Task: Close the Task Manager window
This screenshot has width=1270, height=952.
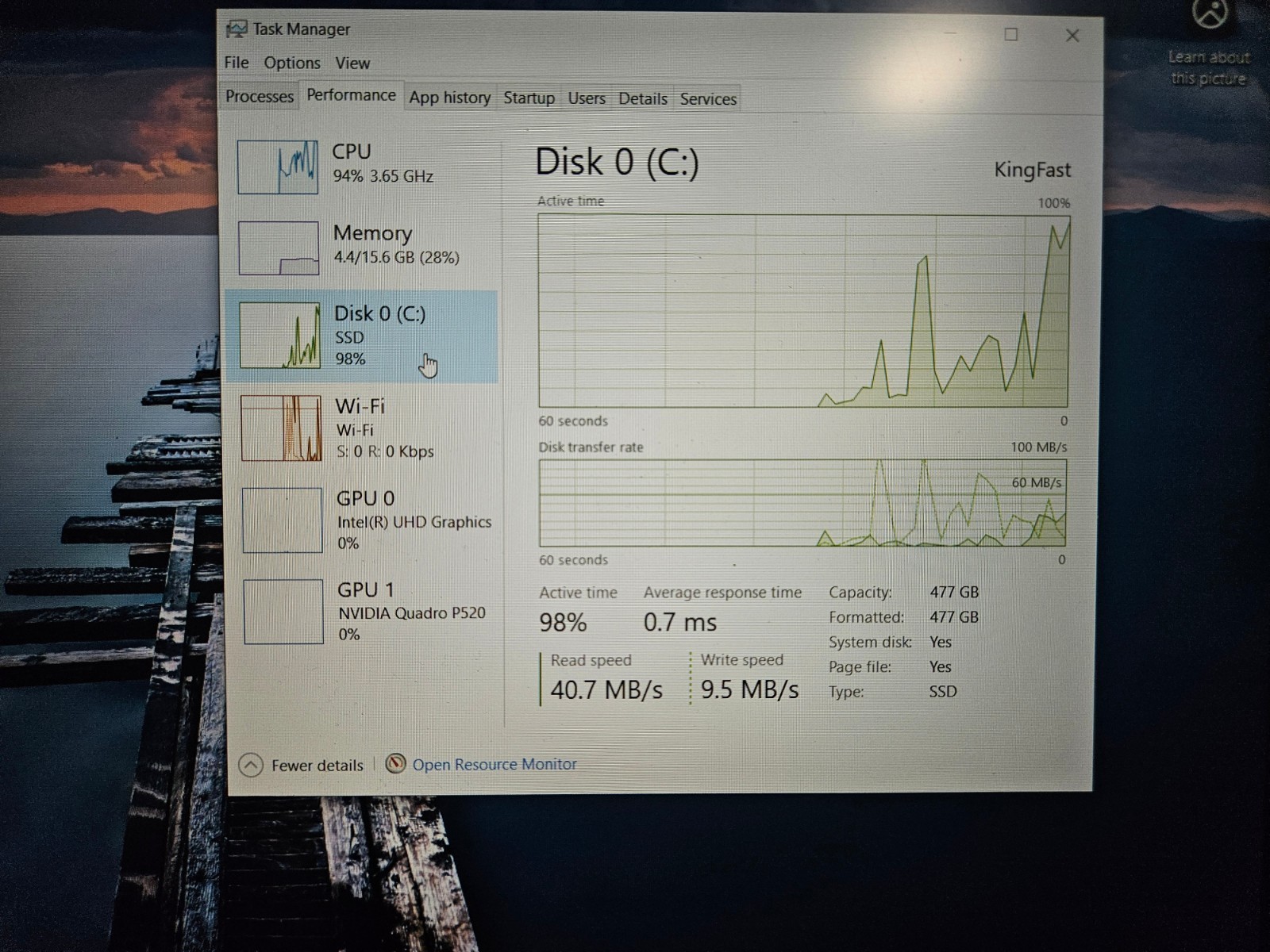Action: click(x=1072, y=35)
